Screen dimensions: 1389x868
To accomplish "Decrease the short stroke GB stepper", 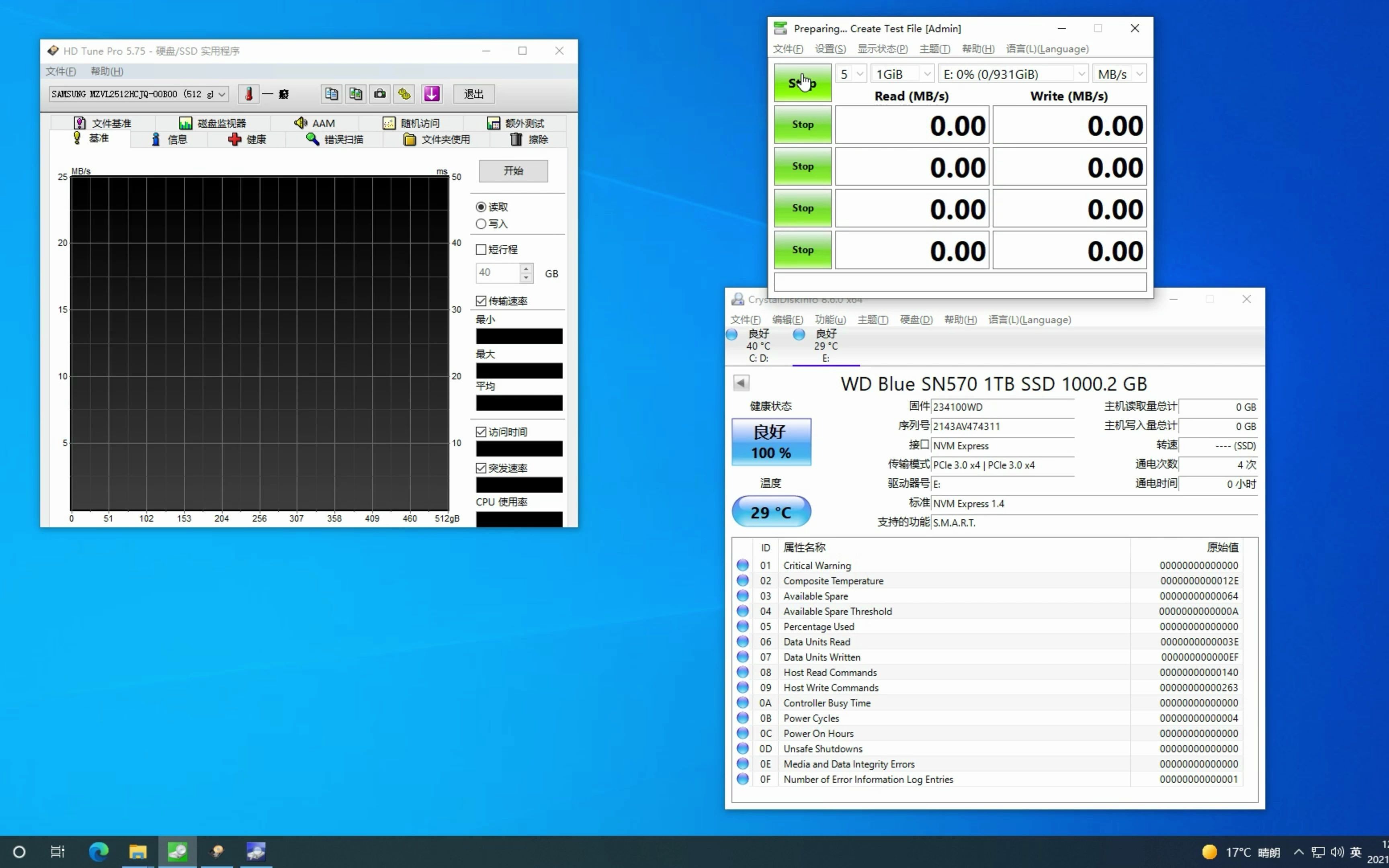I will 526,278.
